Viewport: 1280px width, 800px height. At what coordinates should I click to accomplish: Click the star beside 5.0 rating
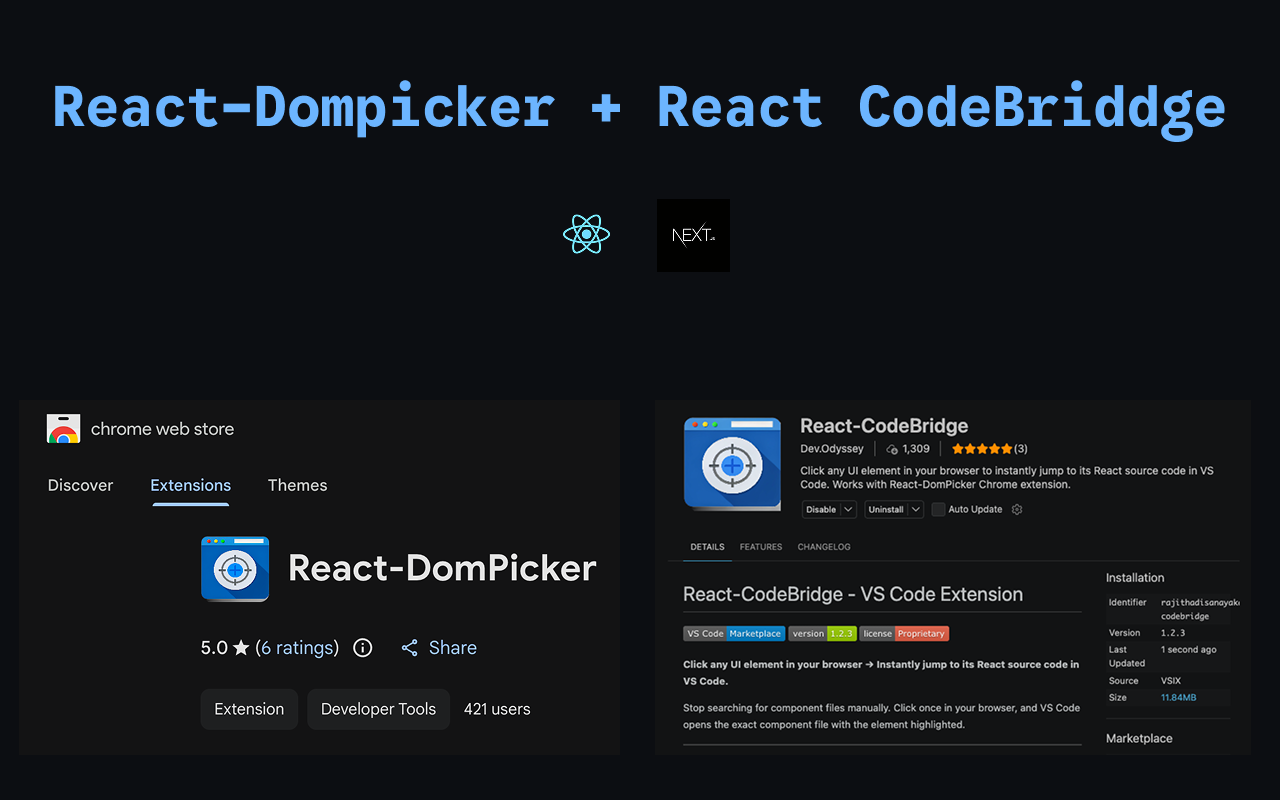coord(241,648)
